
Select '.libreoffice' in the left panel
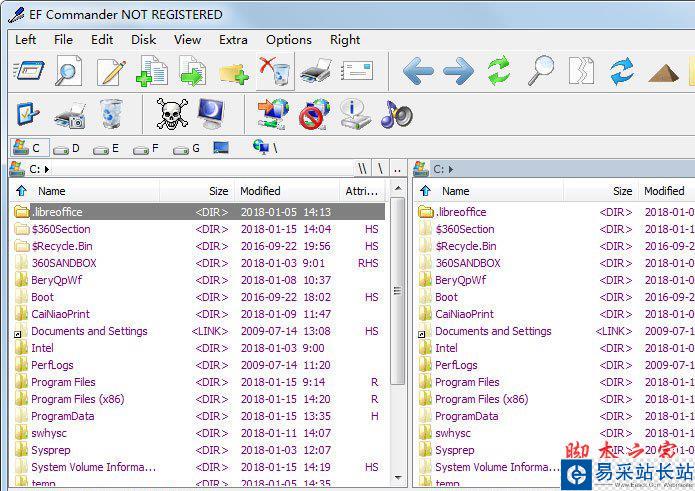click(x=198, y=212)
